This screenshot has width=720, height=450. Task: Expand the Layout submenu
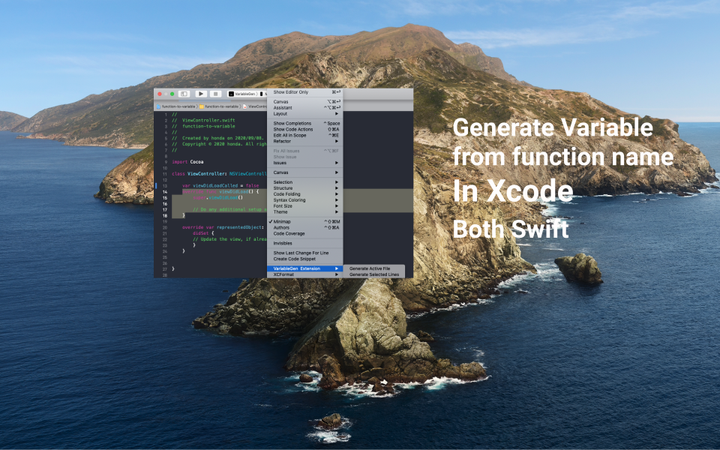pos(305,113)
